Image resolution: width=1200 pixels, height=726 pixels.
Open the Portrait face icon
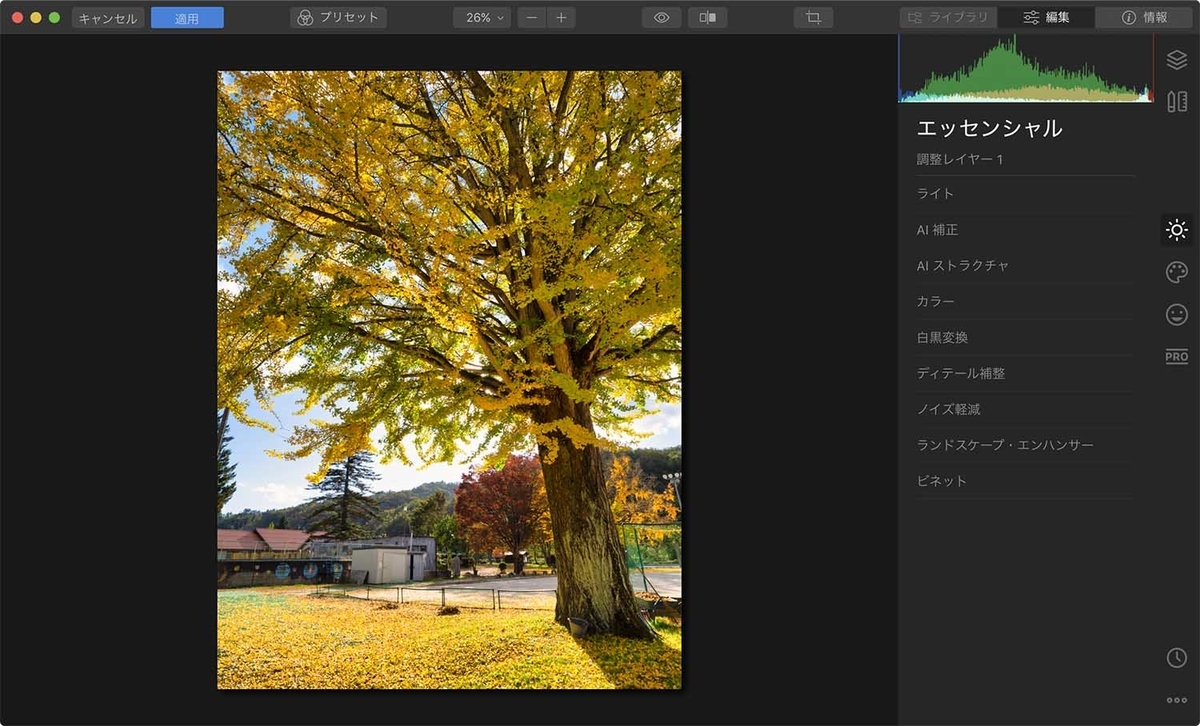(1177, 314)
